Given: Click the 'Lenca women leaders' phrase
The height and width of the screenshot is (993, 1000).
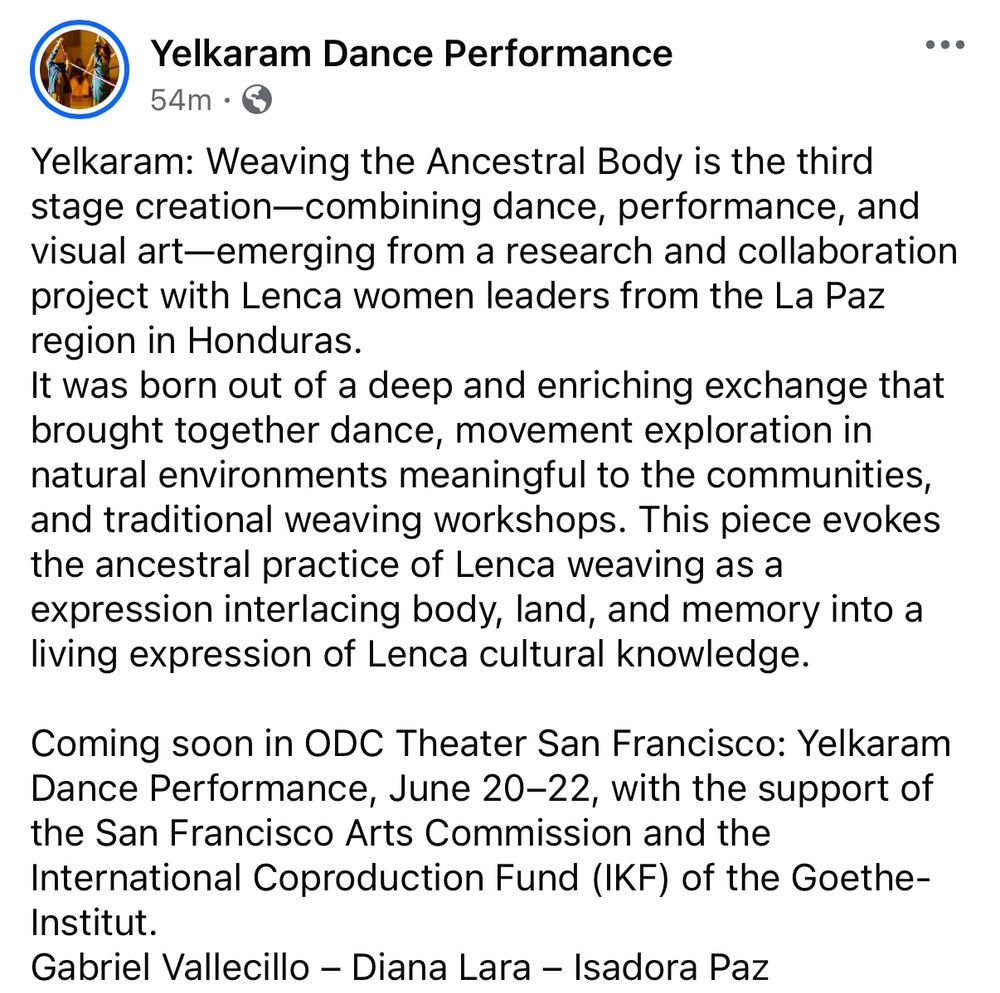Looking at the screenshot, I should [x=425, y=296].
